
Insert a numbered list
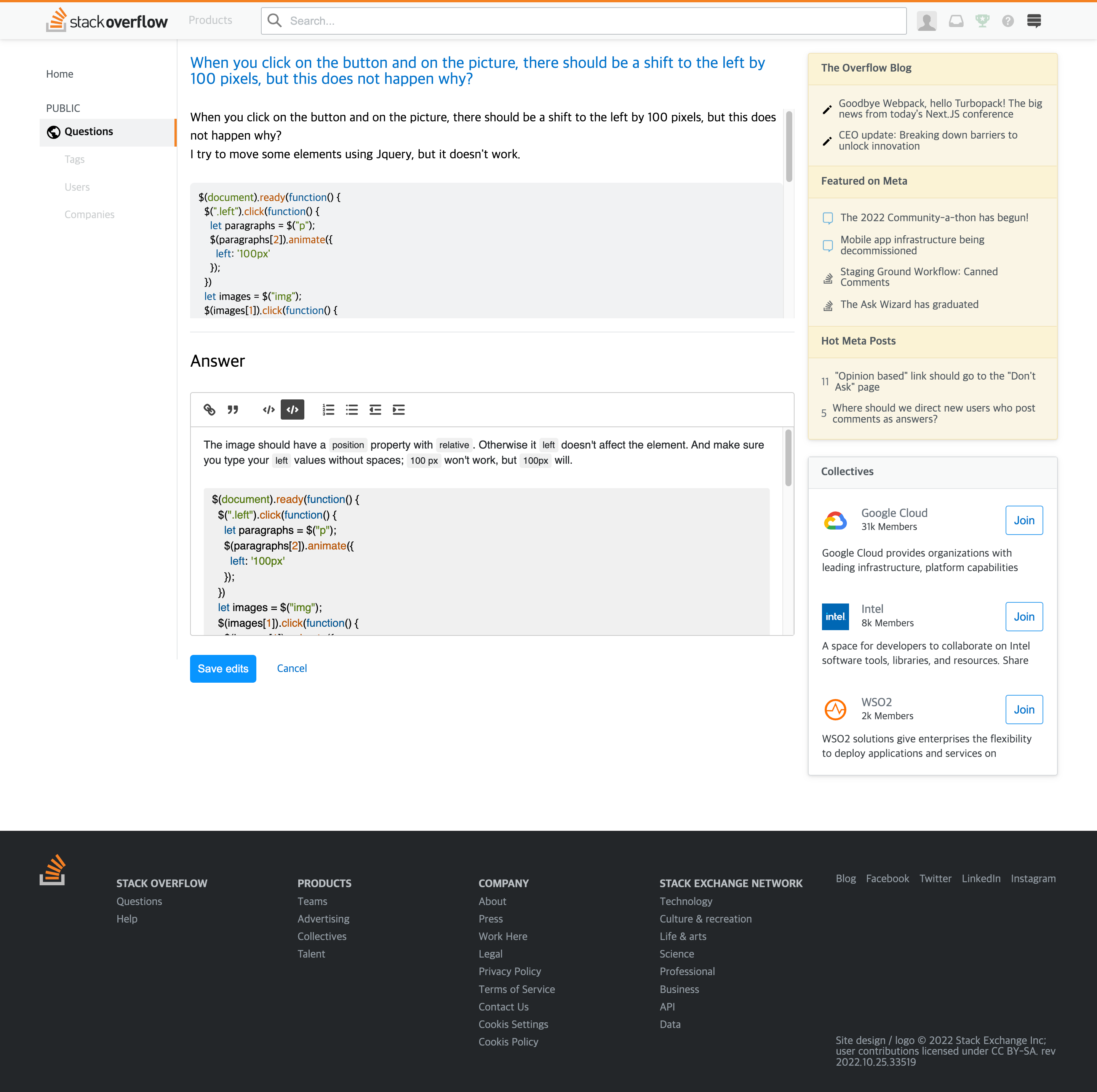[x=328, y=410]
